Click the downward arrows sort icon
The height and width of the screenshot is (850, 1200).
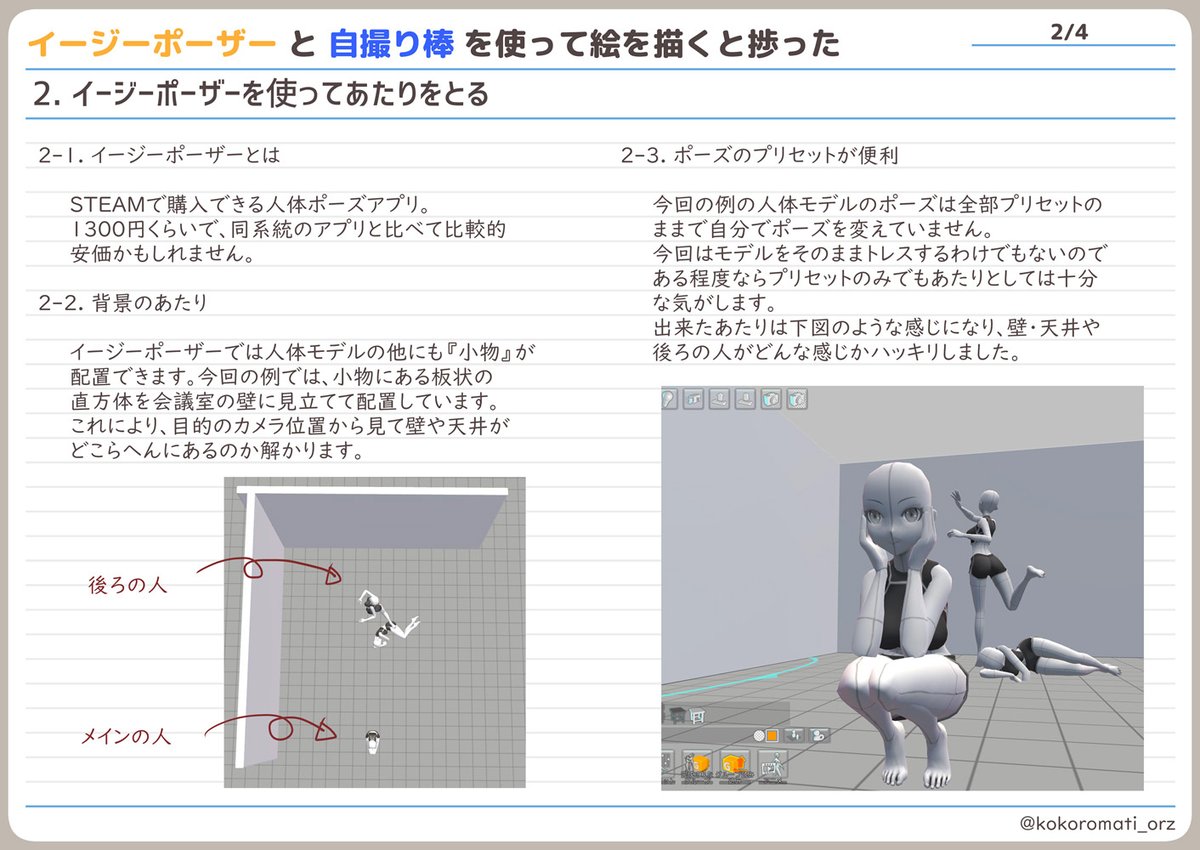[x=794, y=735]
